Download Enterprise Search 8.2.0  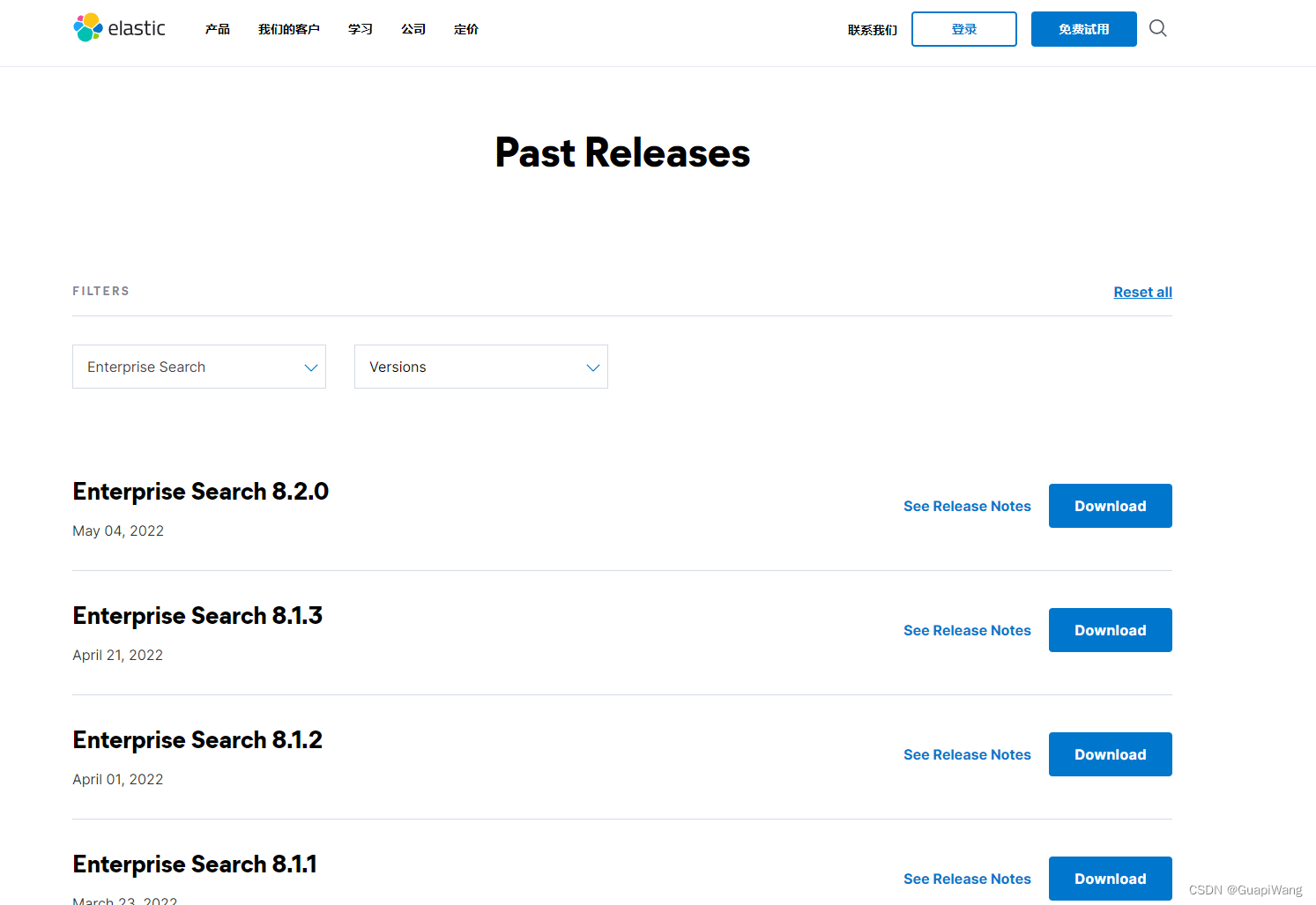click(1110, 506)
